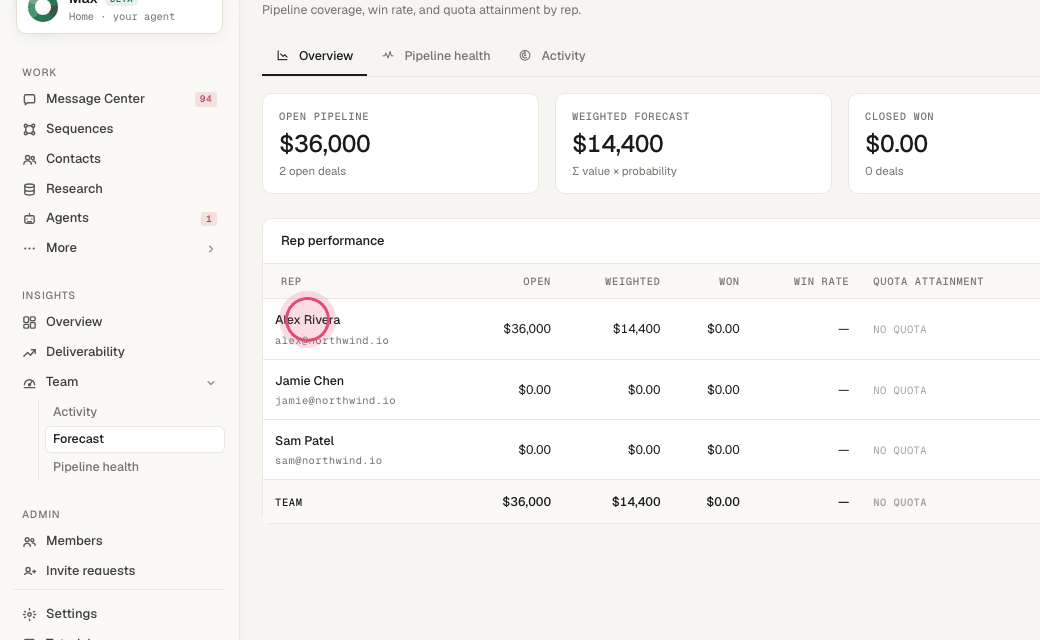Click the Deliverability trend icon
1040x640 pixels.
tap(29, 352)
